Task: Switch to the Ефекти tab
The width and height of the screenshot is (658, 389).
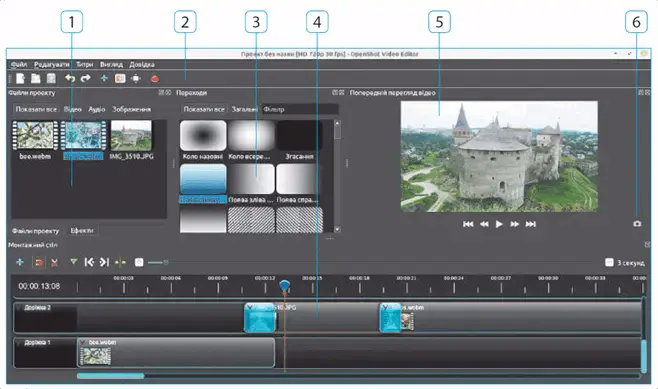Action: [82, 230]
